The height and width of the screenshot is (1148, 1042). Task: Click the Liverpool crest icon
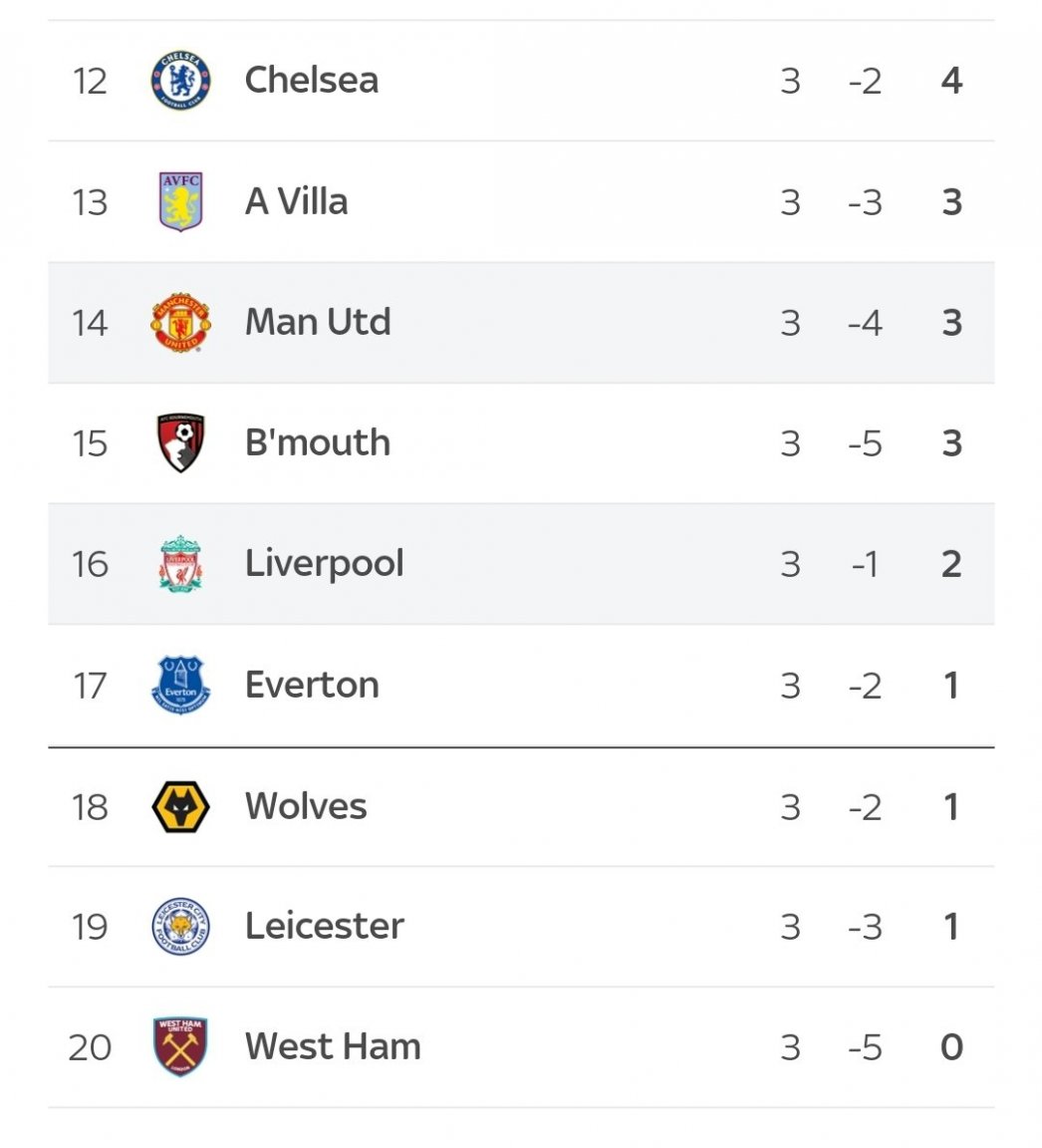[180, 564]
